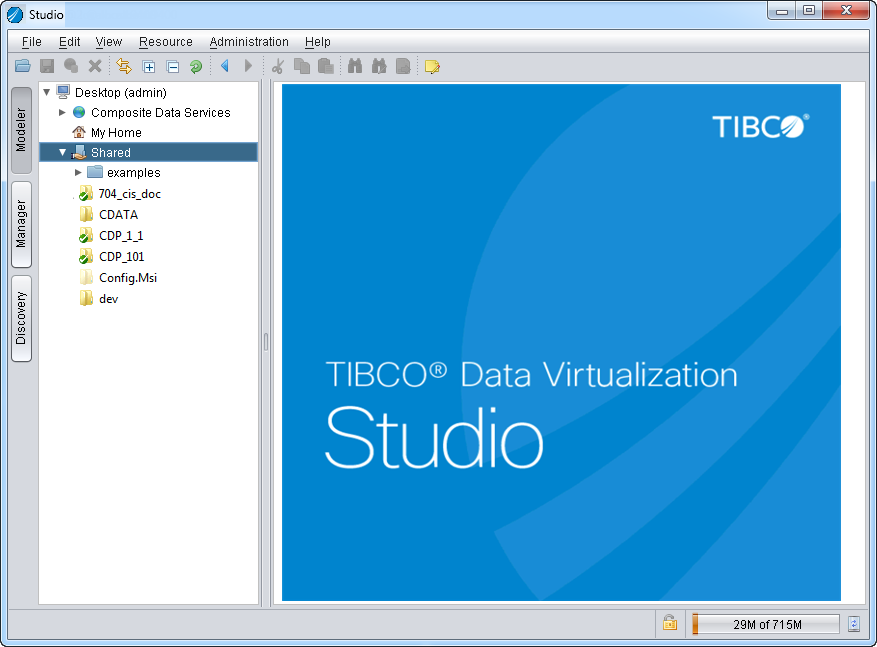Collapse the Desktop (admin) tree node
This screenshot has width=877, height=647.
(46, 92)
